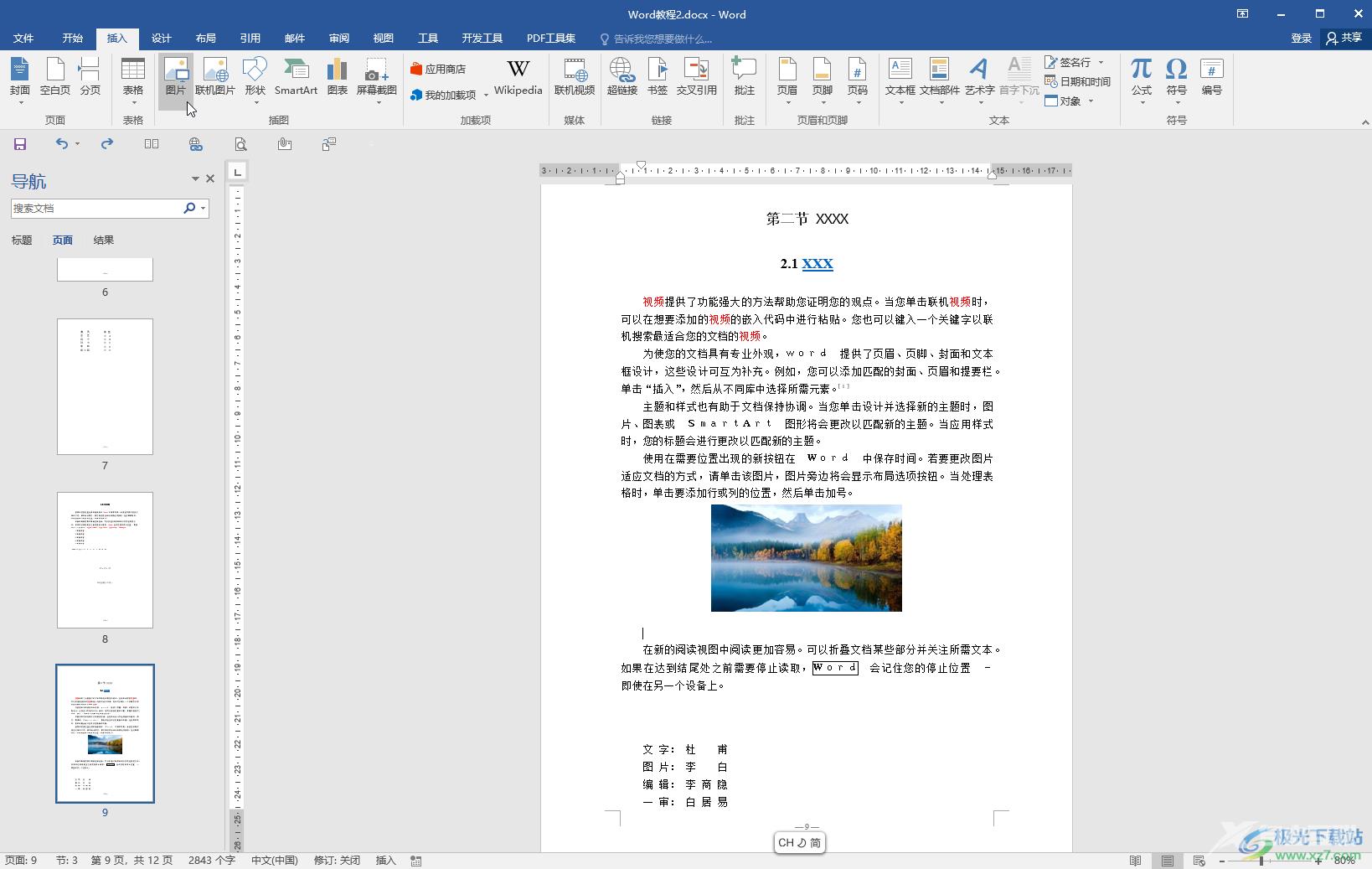The width and height of the screenshot is (1372, 869).
Task: Open the navigation pane task options arrow
Action: [x=195, y=178]
